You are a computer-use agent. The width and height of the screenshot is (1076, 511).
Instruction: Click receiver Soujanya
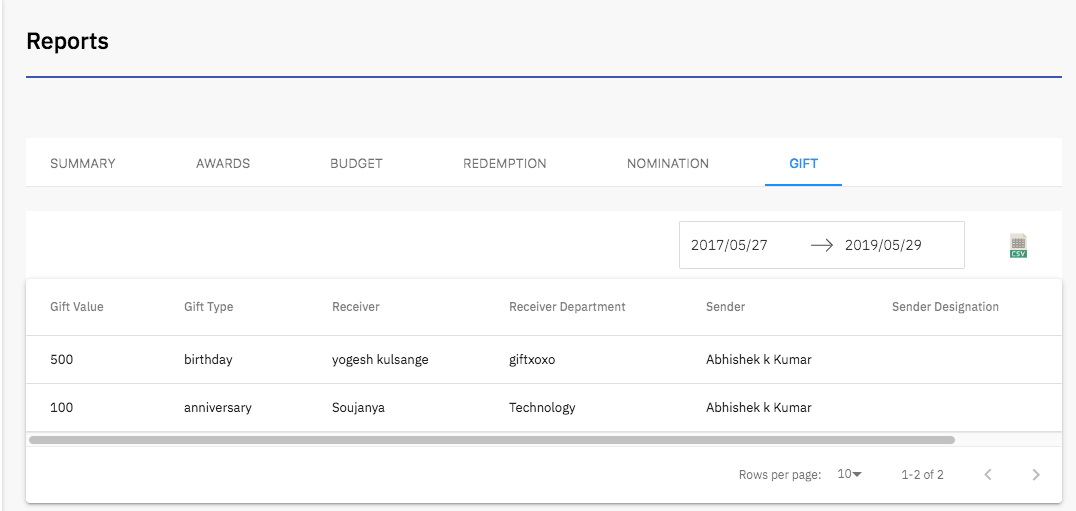point(358,407)
